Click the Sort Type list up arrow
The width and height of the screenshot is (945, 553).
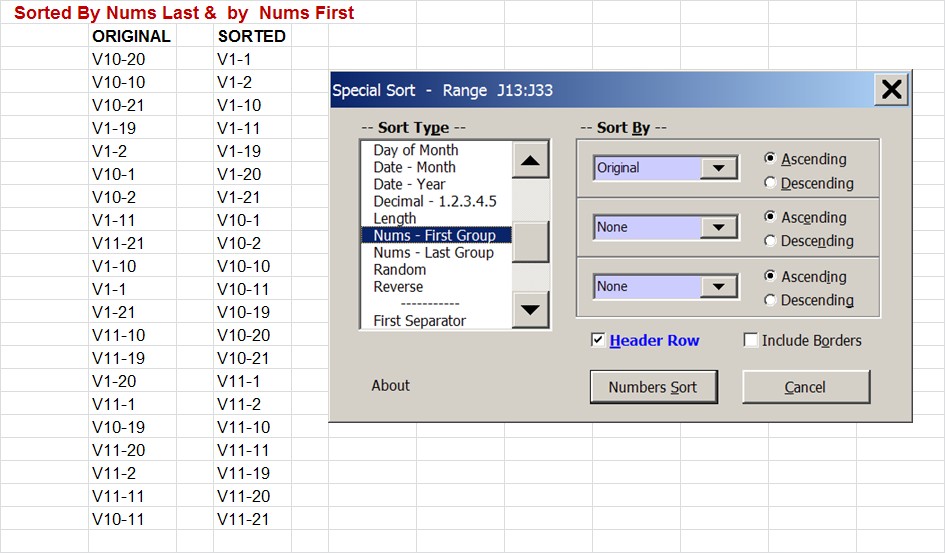(530, 160)
